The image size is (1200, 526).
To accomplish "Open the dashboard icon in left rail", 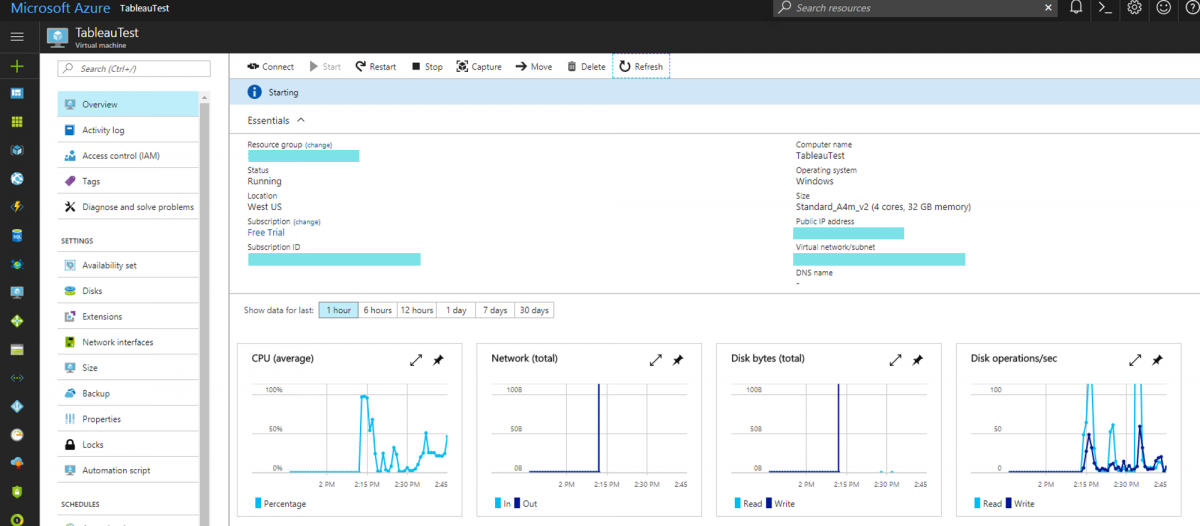I will coord(17,93).
